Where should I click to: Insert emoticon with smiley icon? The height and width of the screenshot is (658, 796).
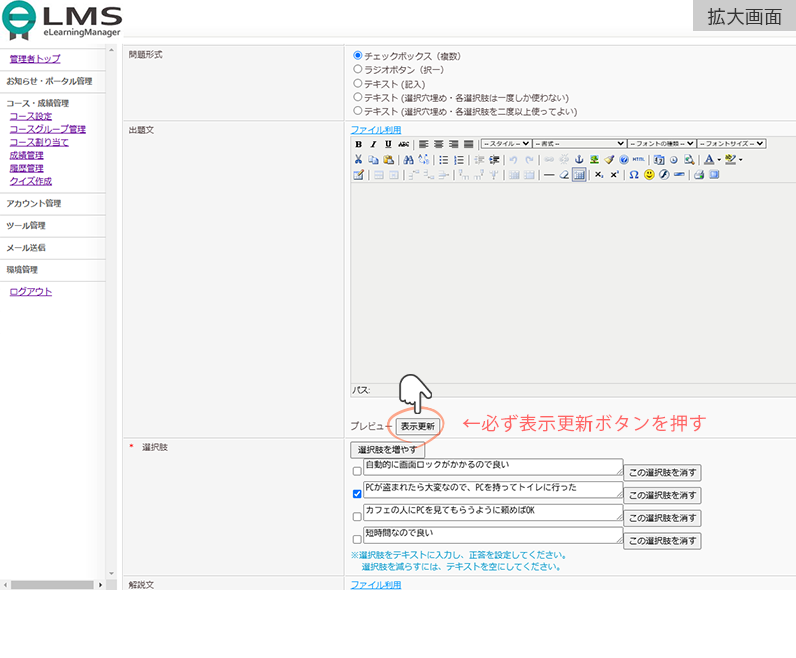649,175
